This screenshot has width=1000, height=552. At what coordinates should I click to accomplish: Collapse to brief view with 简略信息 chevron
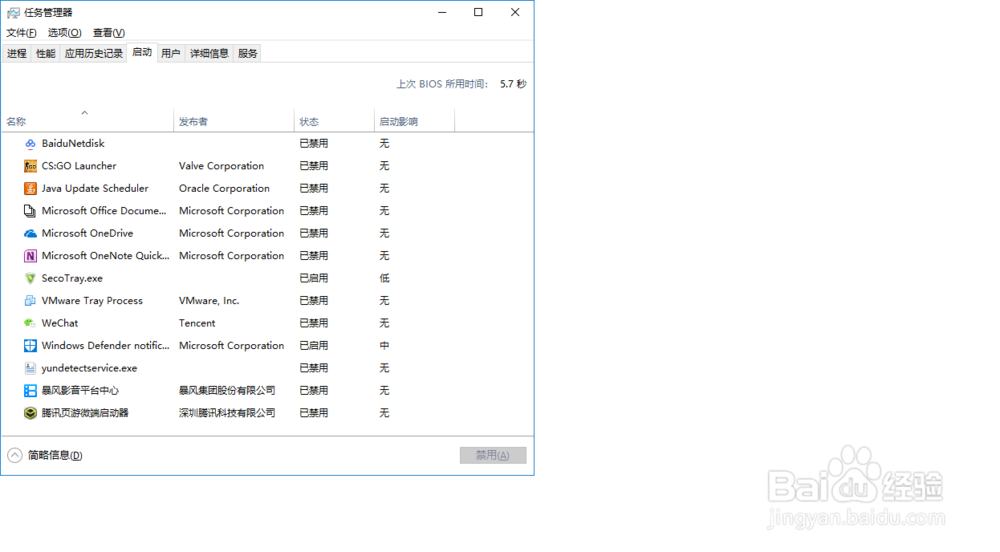15,455
